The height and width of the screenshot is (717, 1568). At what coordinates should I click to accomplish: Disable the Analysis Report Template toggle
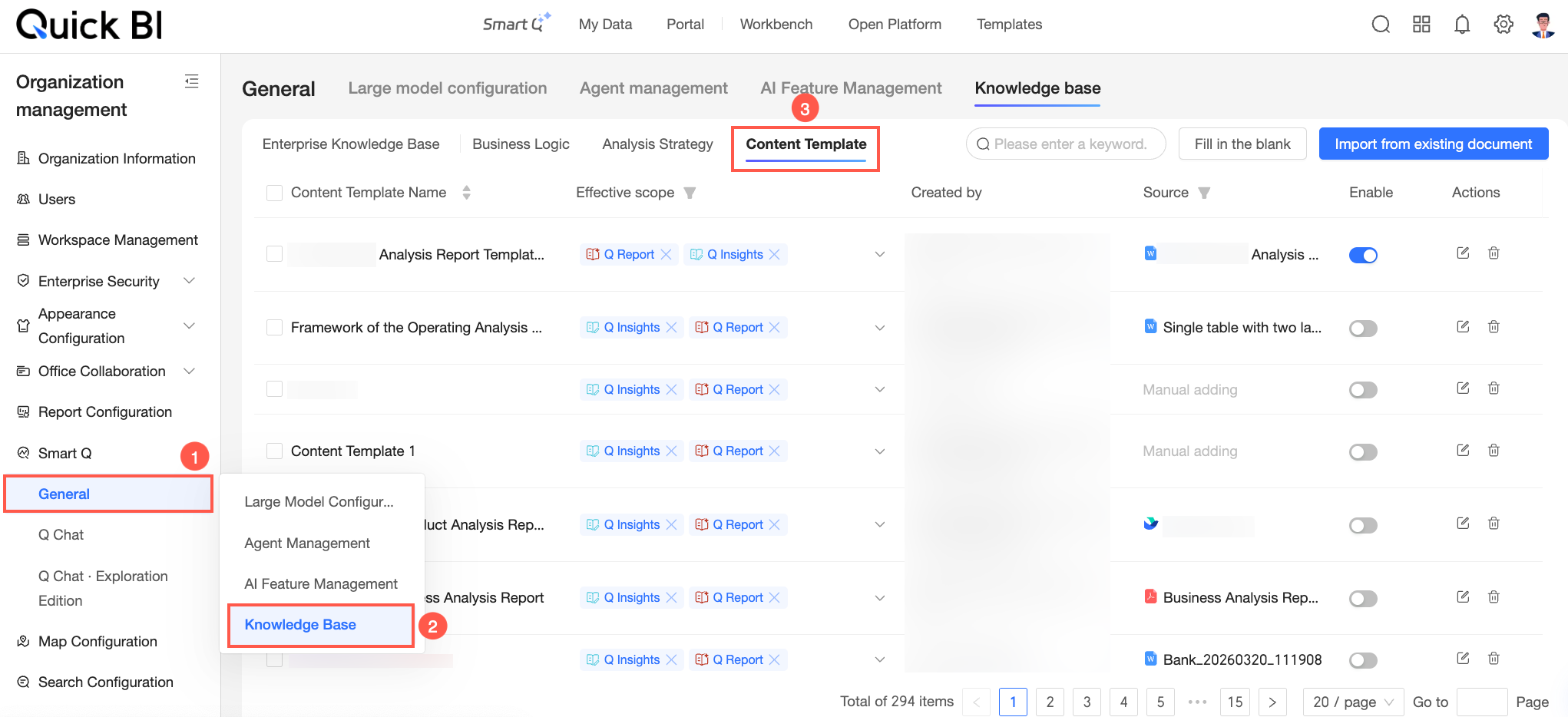coord(1363,255)
